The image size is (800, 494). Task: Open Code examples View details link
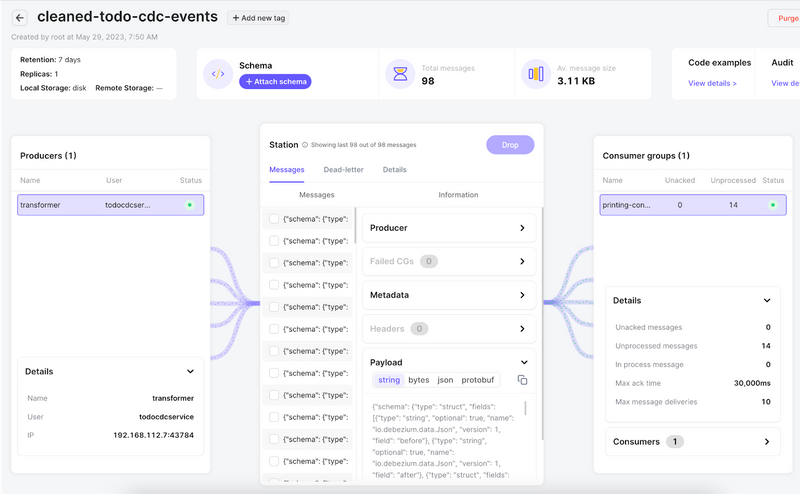712,83
